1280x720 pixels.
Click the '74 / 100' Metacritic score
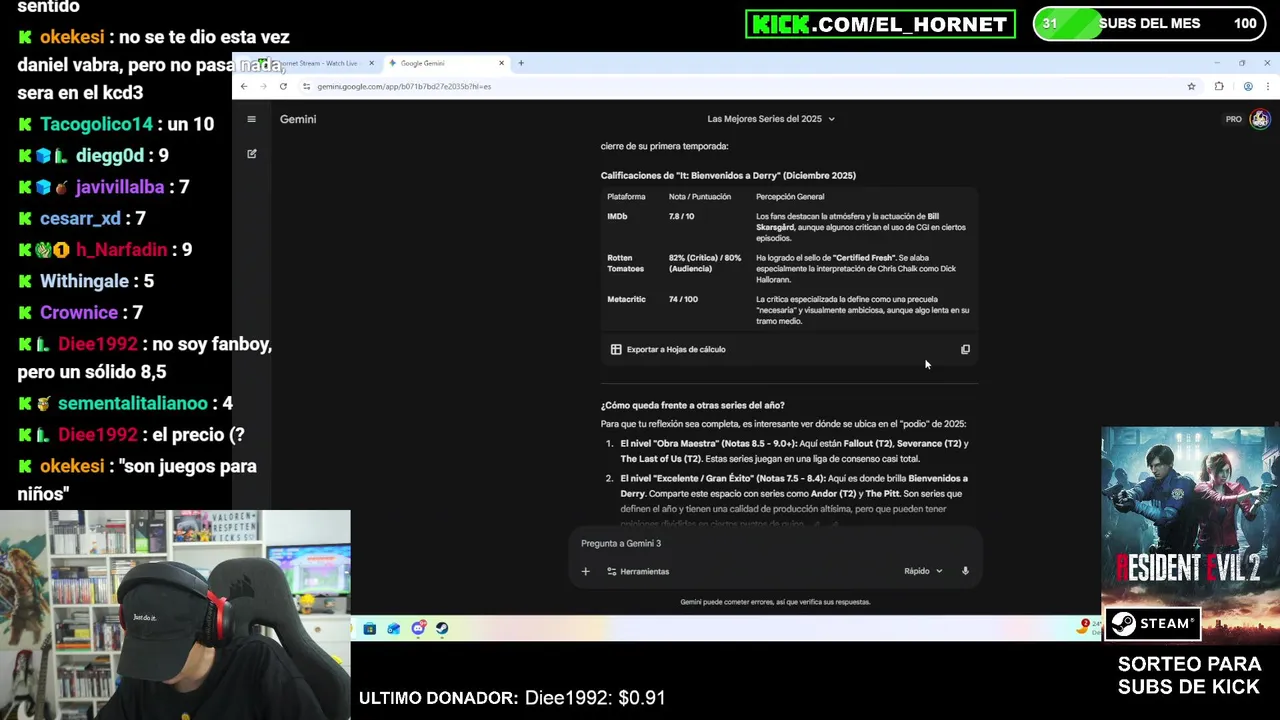tap(683, 299)
